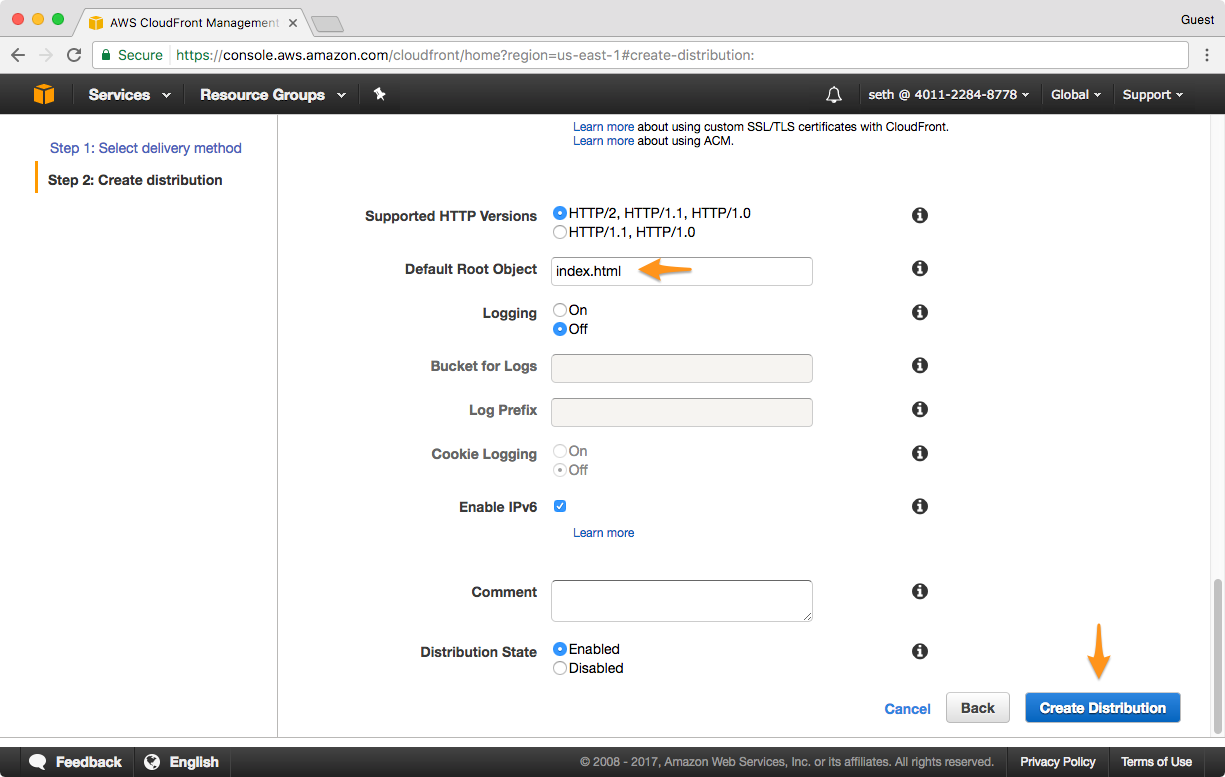This screenshot has width=1225, height=777.
Task: Open the Resource Groups dropdown
Action: tap(272, 94)
